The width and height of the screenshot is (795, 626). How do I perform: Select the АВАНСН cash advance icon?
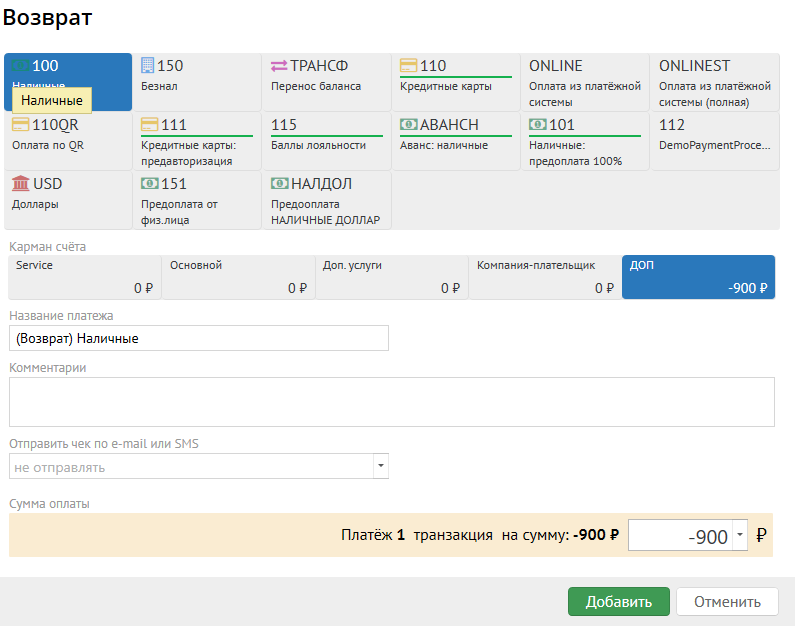point(408,125)
